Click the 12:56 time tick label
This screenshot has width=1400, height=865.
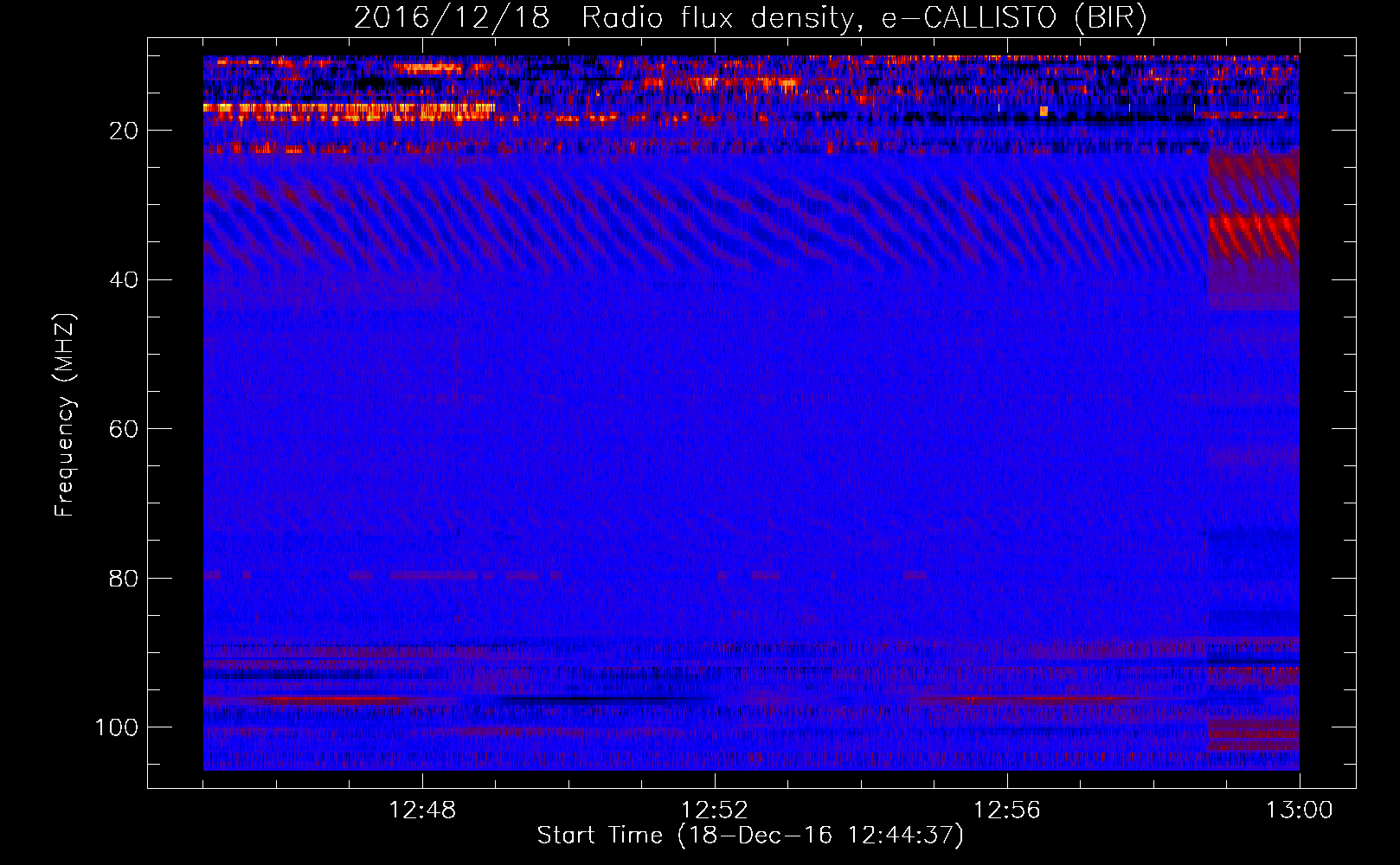(x=1007, y=811)
